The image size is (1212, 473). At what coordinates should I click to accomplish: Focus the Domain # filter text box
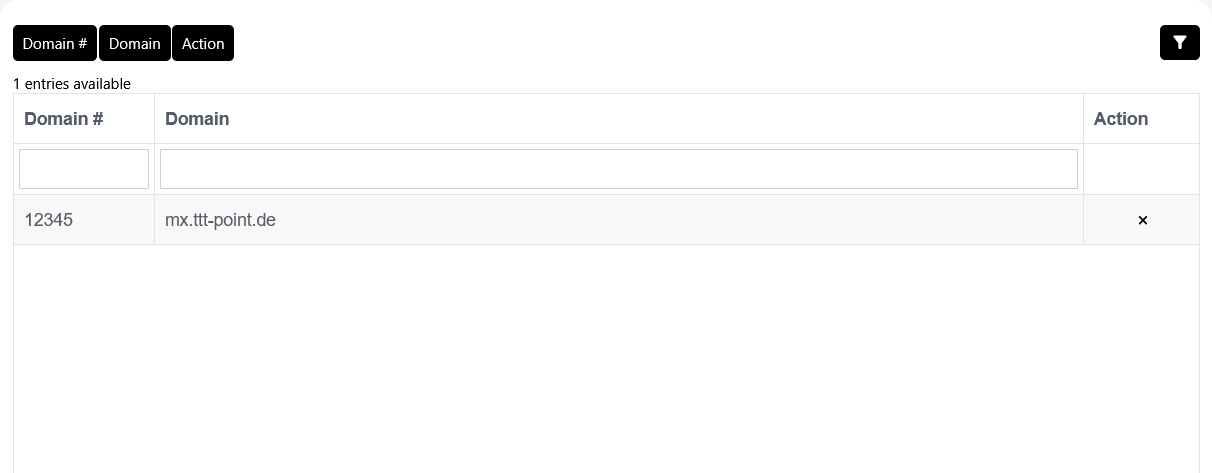pos(84,169)
